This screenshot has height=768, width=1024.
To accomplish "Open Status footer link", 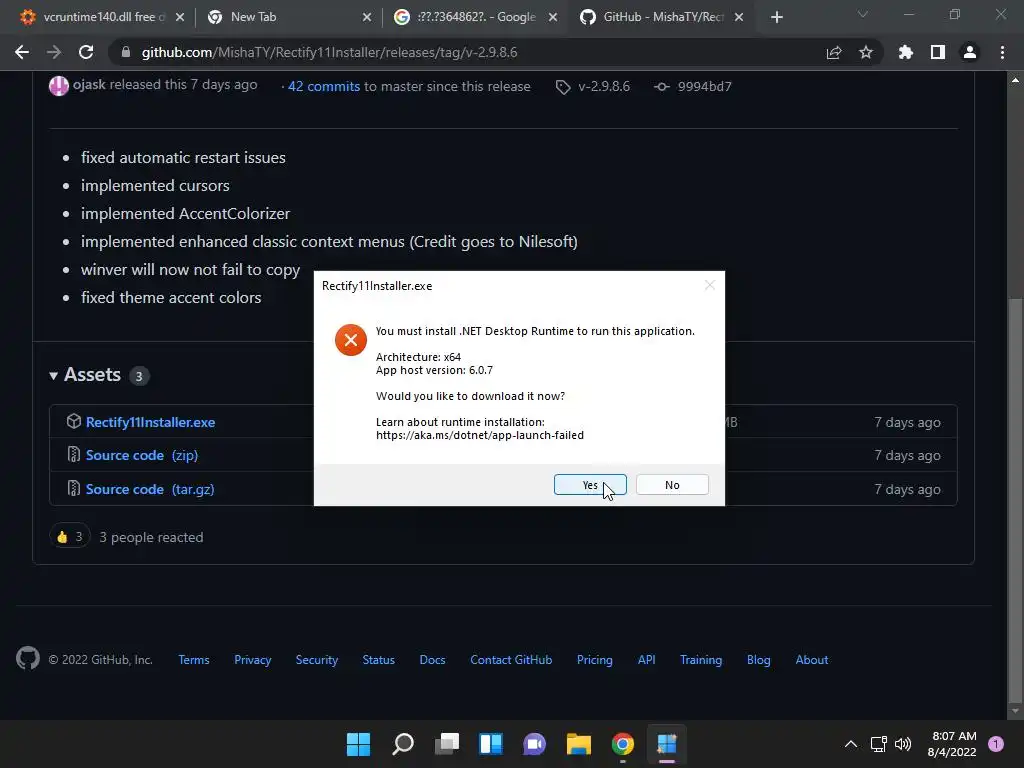I will pyautogui.click(x=379, y=660).
